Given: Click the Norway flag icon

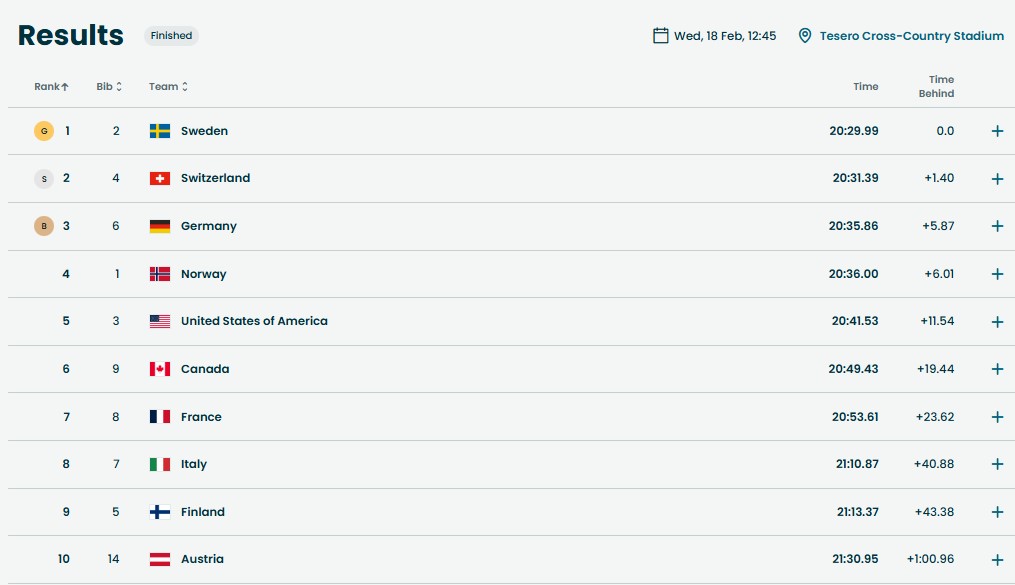Looking at the screenshot, I should pyautogui.click(x=160, y=274).
